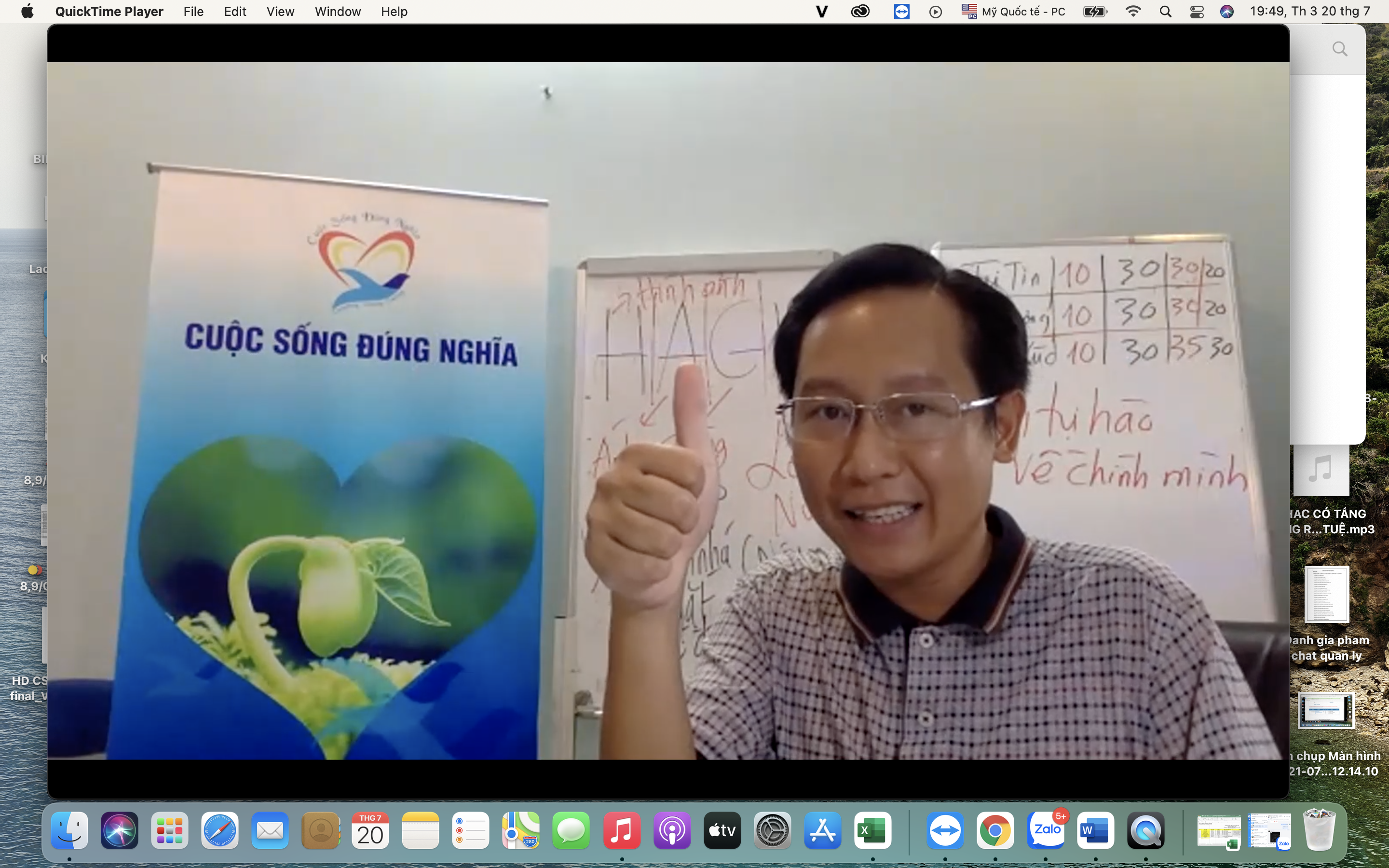Launch Microsoft Excel from the Dock

pos(872,831)
